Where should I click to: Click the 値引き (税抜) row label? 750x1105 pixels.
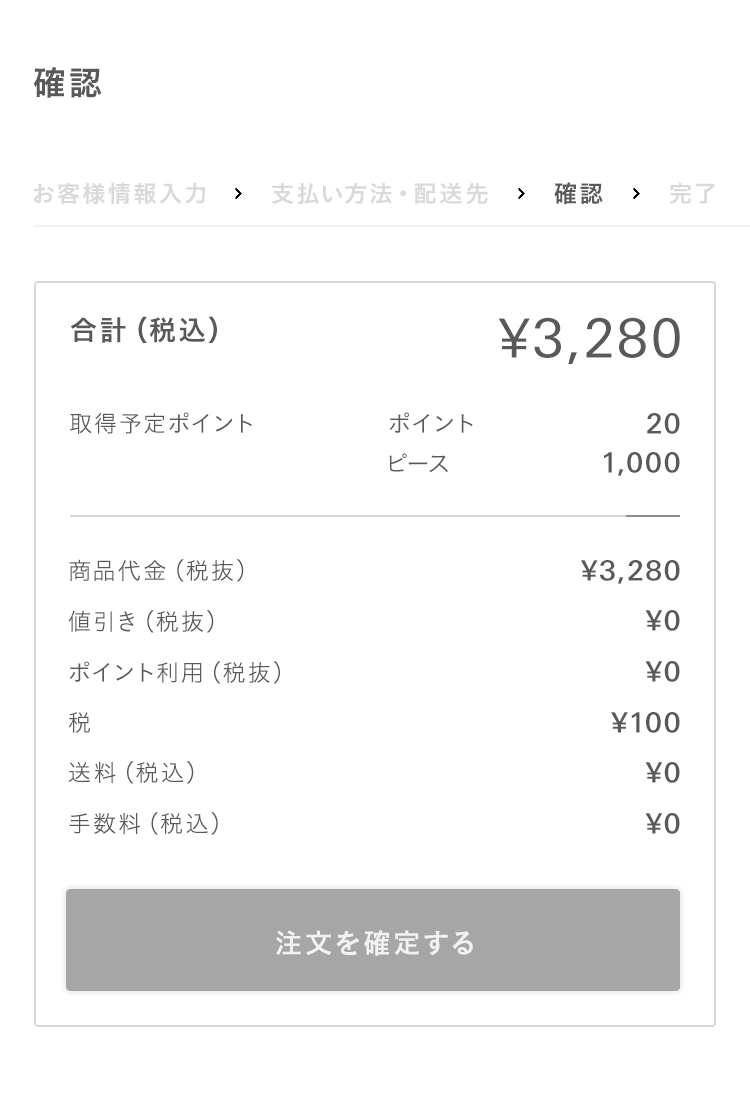[x=142, y=622]
